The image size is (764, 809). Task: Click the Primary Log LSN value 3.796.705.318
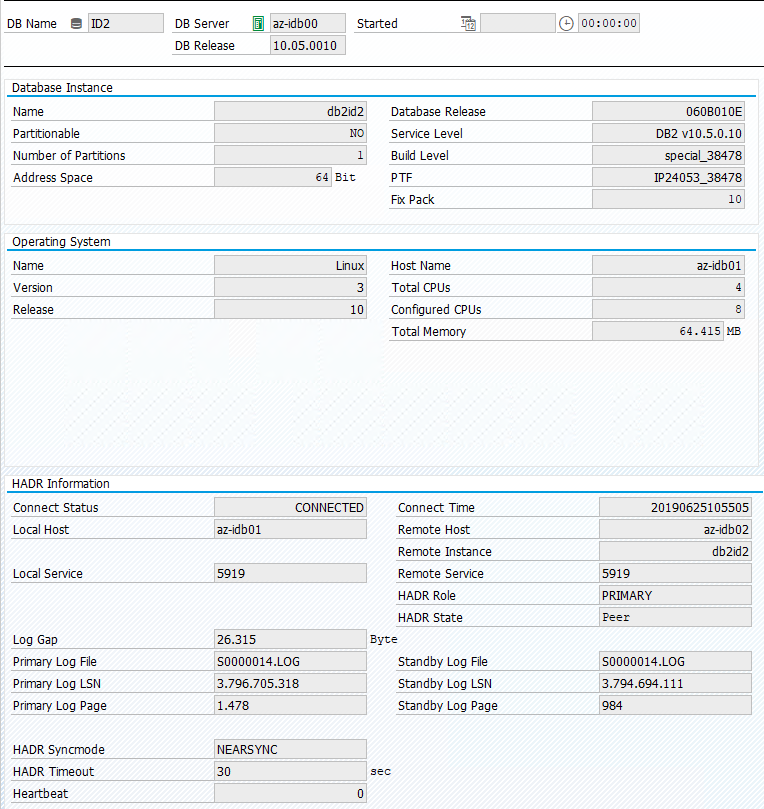point(290,684)
